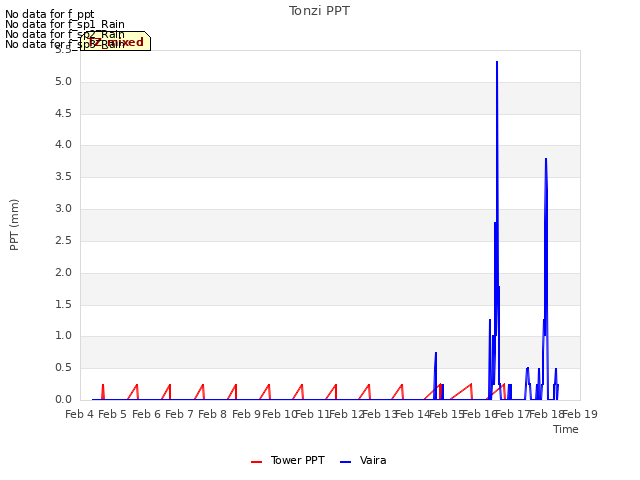Click the Tonzi PPT chart title
This screenshot has width=640, height=480.
click(x=319, y=11)
